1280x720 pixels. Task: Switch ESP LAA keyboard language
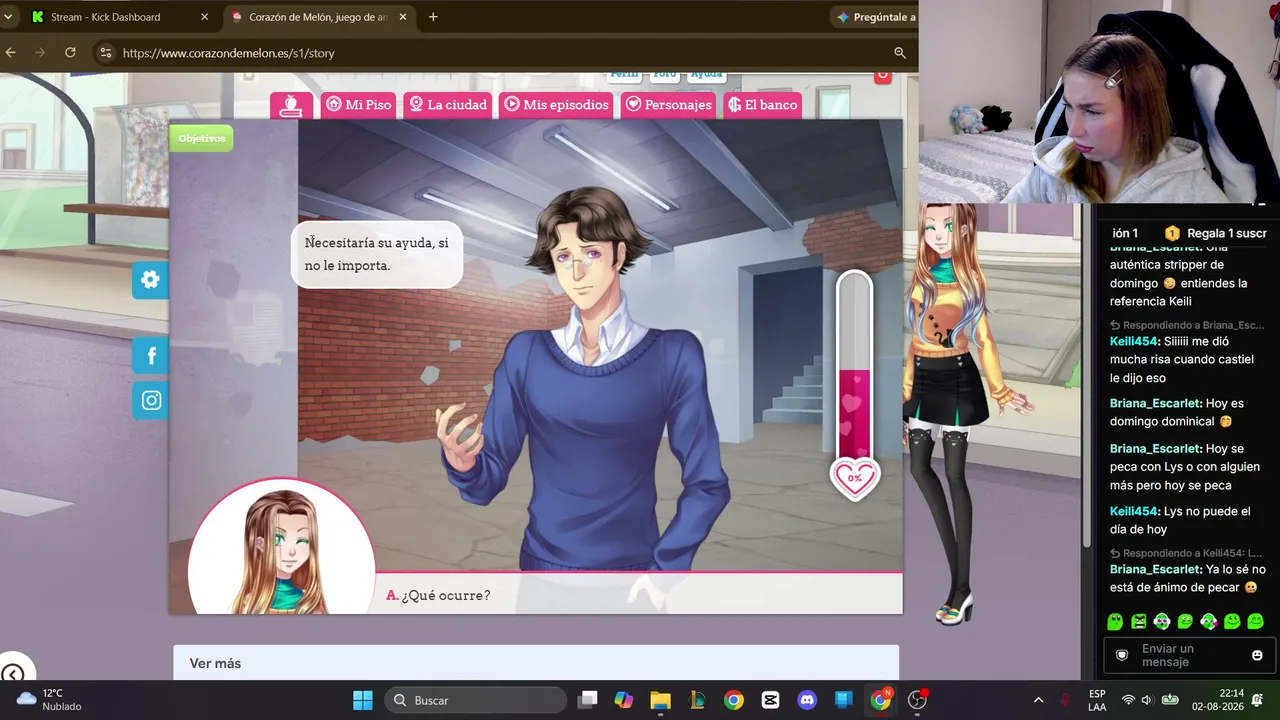[1097, 700]
